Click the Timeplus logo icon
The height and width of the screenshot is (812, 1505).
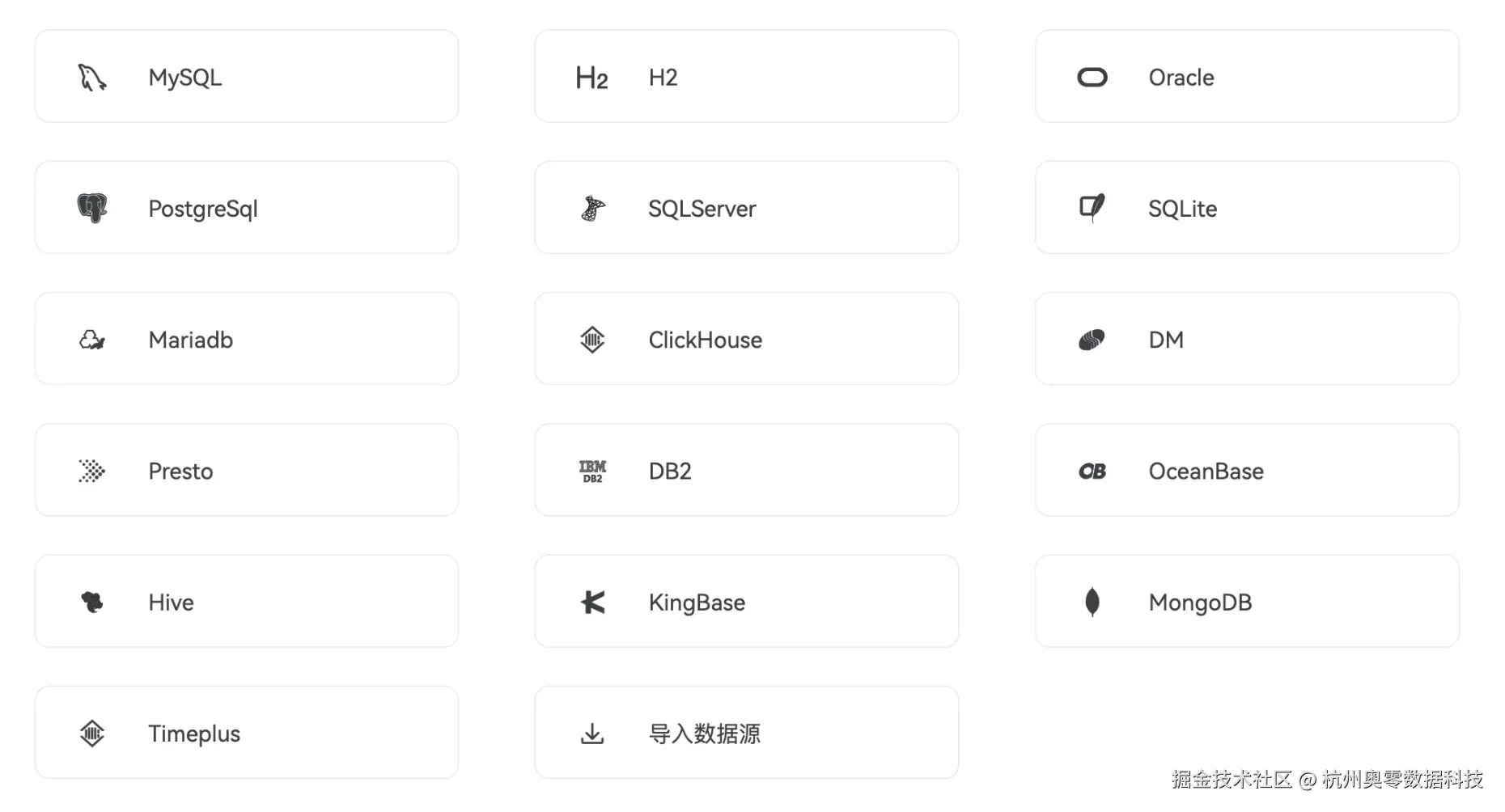pyautogui.click(x=92, y=734)
